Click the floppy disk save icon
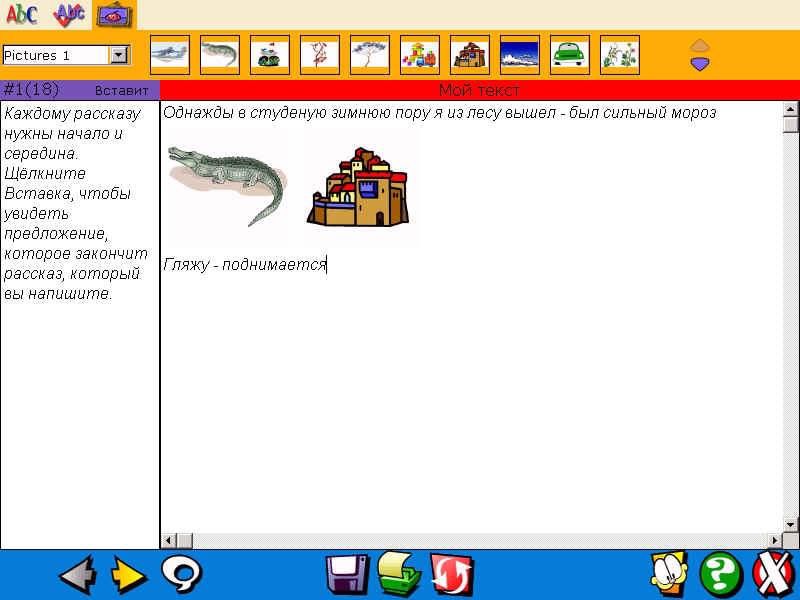800x600 pixels. pos(347,575)
